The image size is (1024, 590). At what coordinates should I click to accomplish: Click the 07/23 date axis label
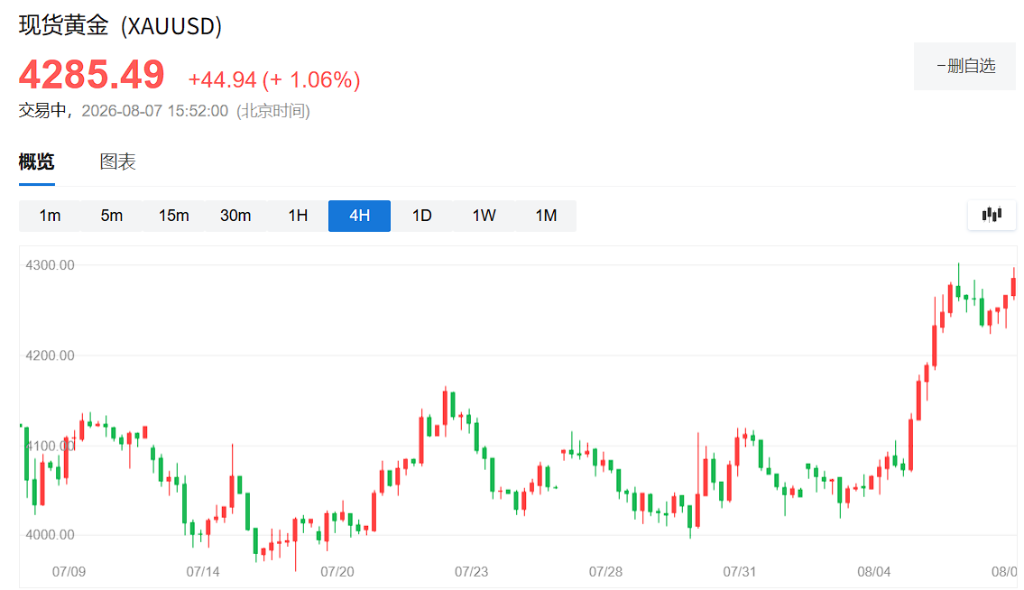coord(472,572)
